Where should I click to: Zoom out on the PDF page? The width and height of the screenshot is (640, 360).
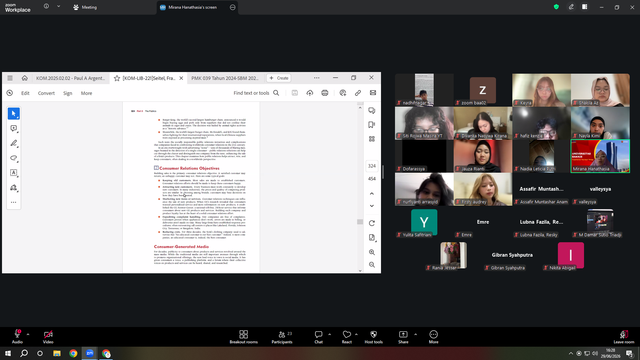pos(372,265)
